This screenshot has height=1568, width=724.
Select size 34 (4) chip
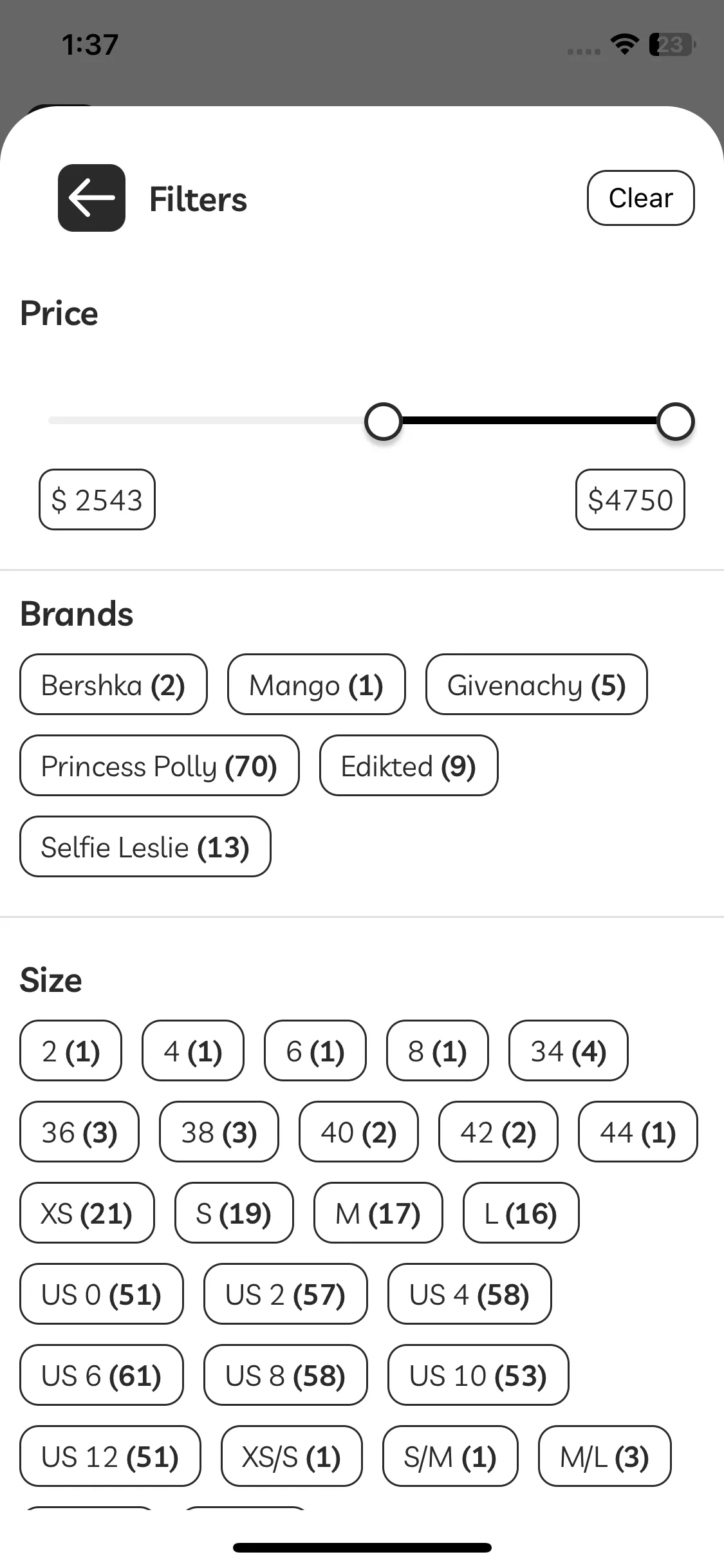coord(568,1050)
